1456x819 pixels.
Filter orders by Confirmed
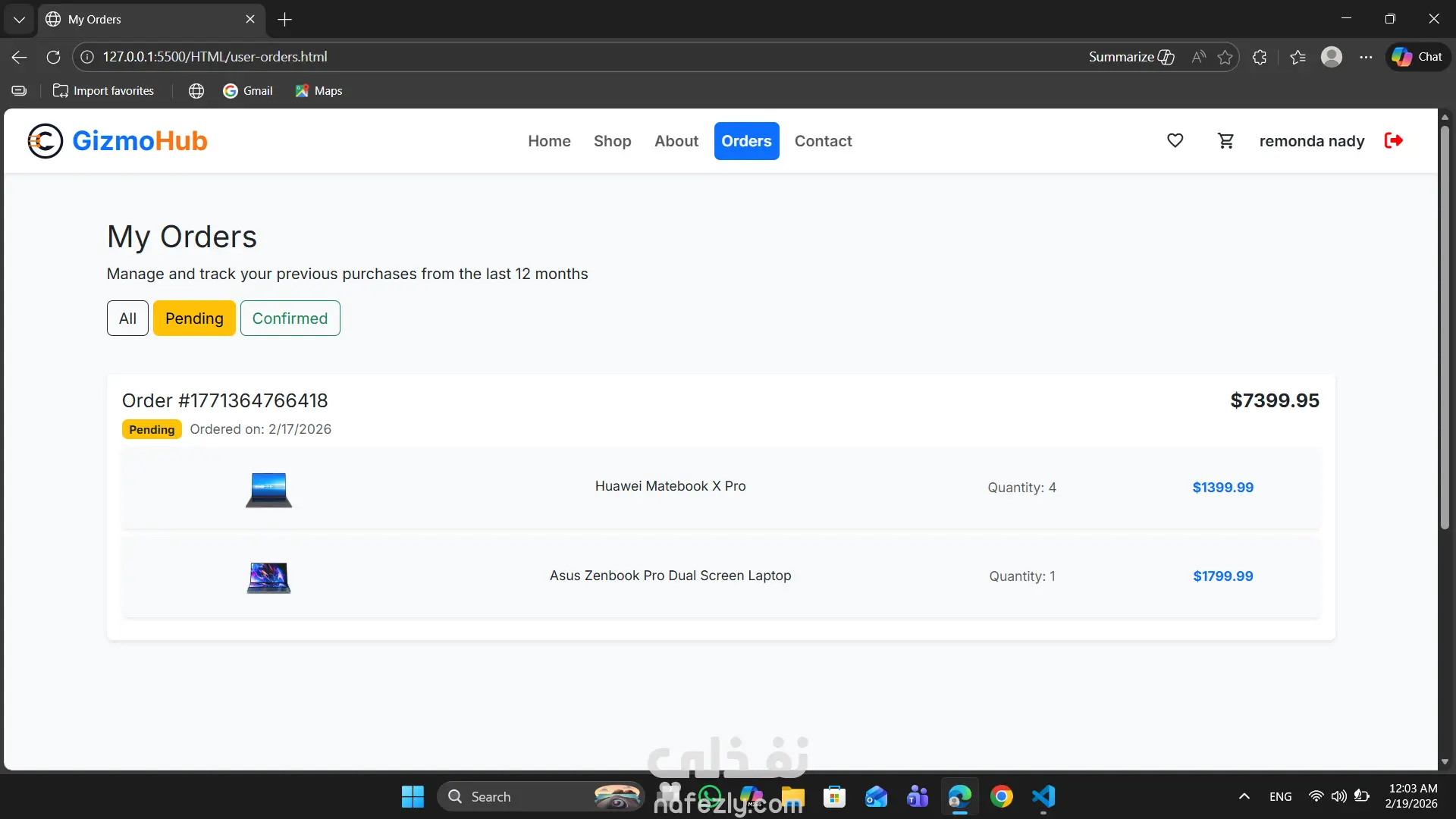point(290,318)
